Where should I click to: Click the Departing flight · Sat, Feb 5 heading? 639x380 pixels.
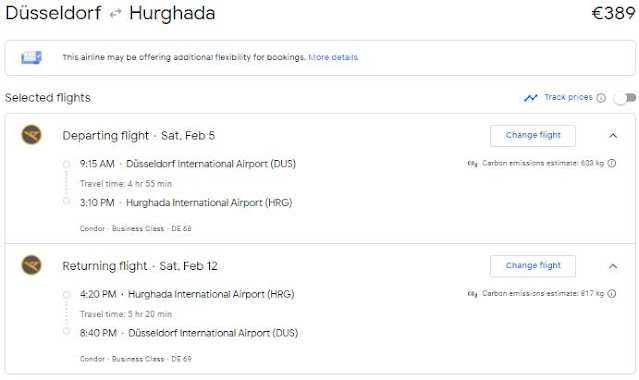(x=139, y=135)
